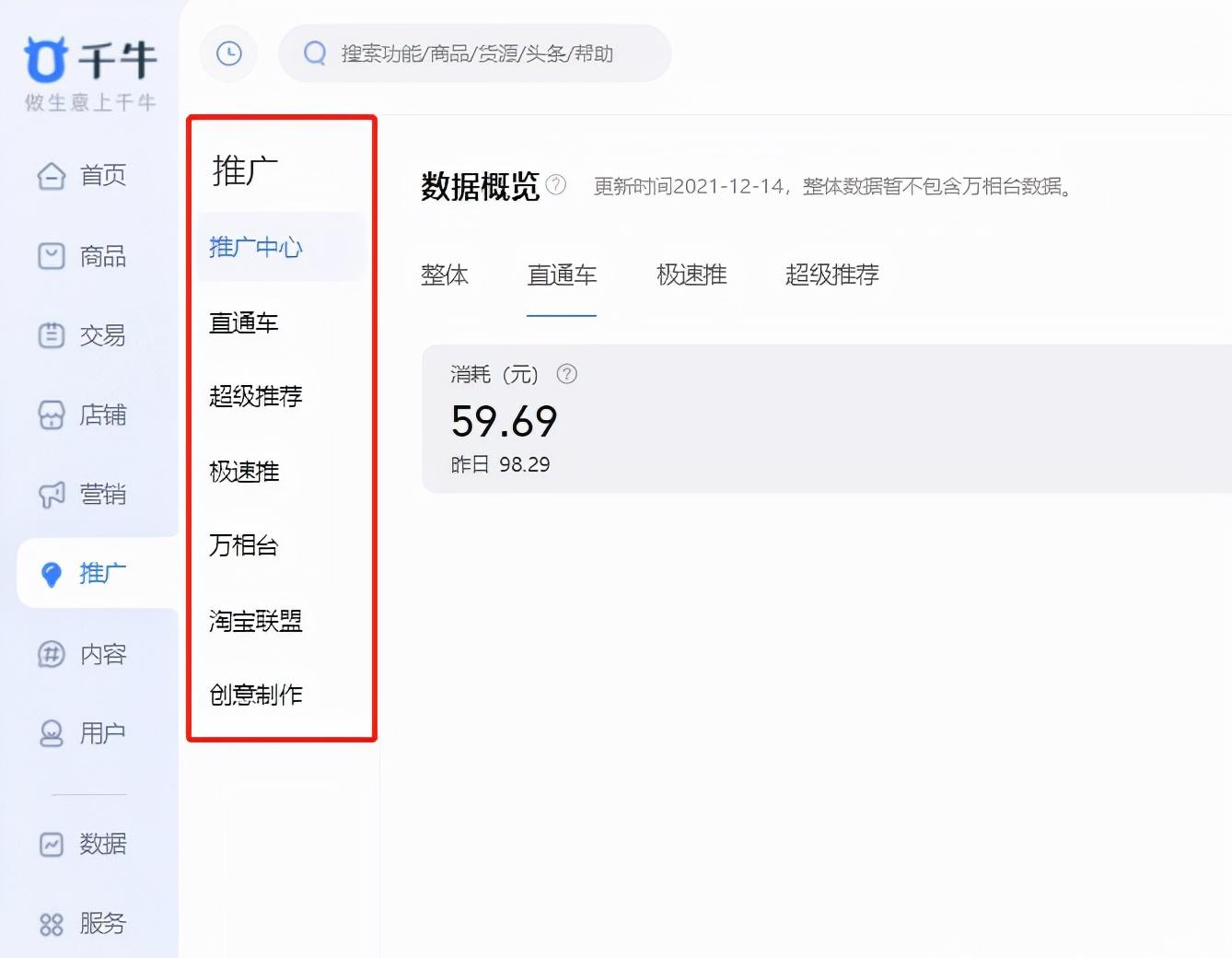Select 推广中心 in the promotion menu

click(x=255, y=247)
